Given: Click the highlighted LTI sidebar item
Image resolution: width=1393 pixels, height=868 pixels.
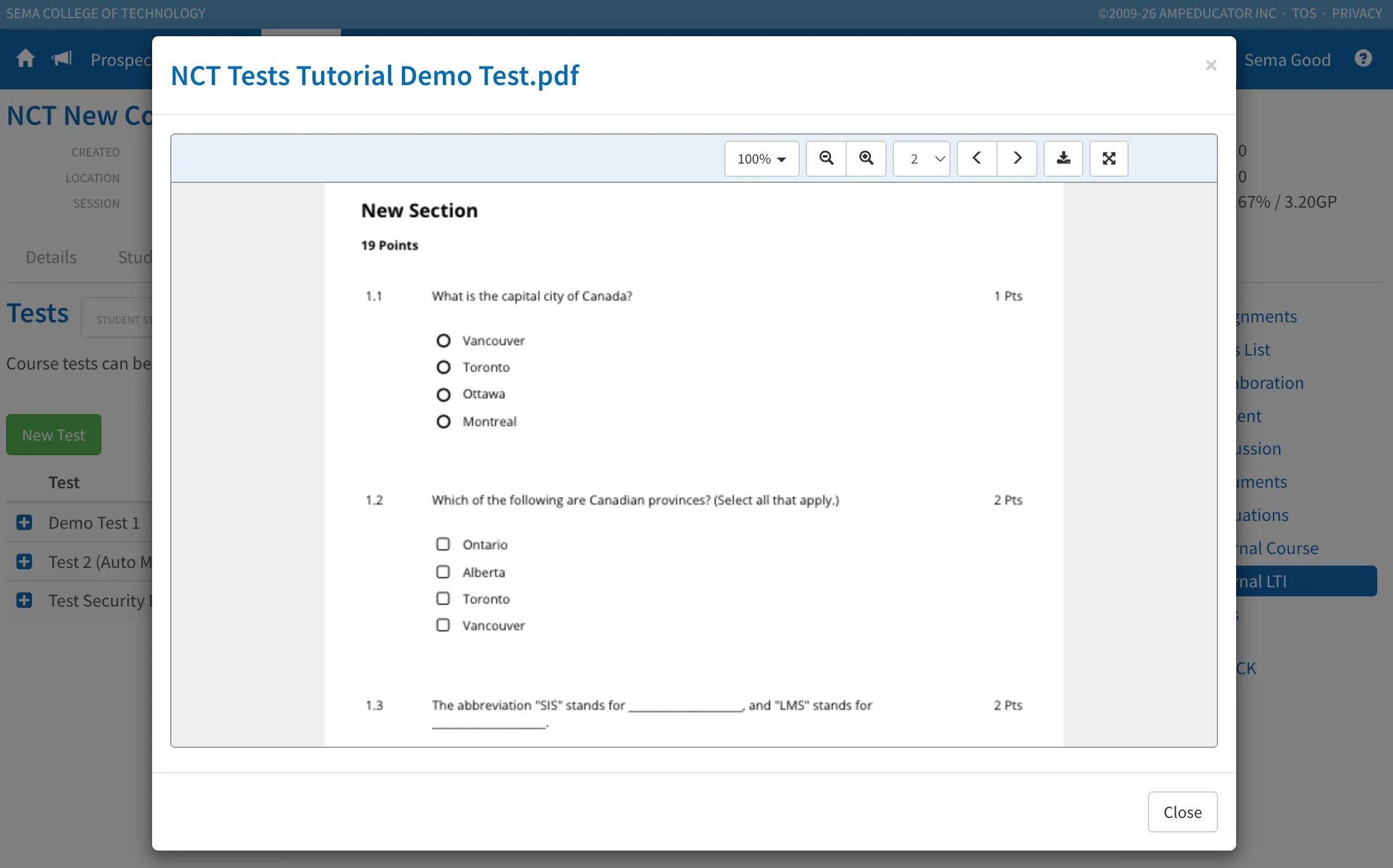Looking at the screenshot, I should [x=1306, y=581].
